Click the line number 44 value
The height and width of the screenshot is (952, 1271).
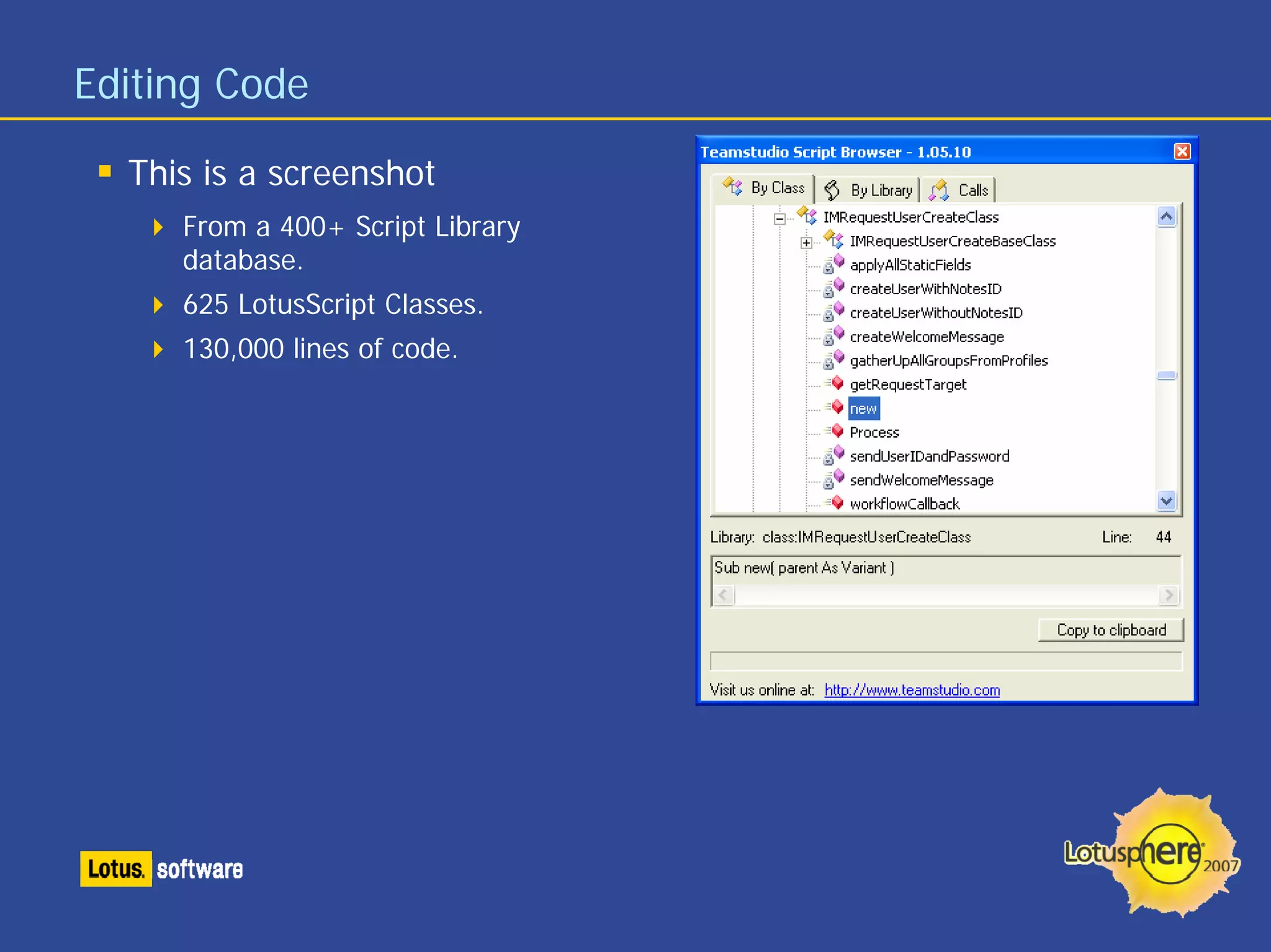[1163, 537]
